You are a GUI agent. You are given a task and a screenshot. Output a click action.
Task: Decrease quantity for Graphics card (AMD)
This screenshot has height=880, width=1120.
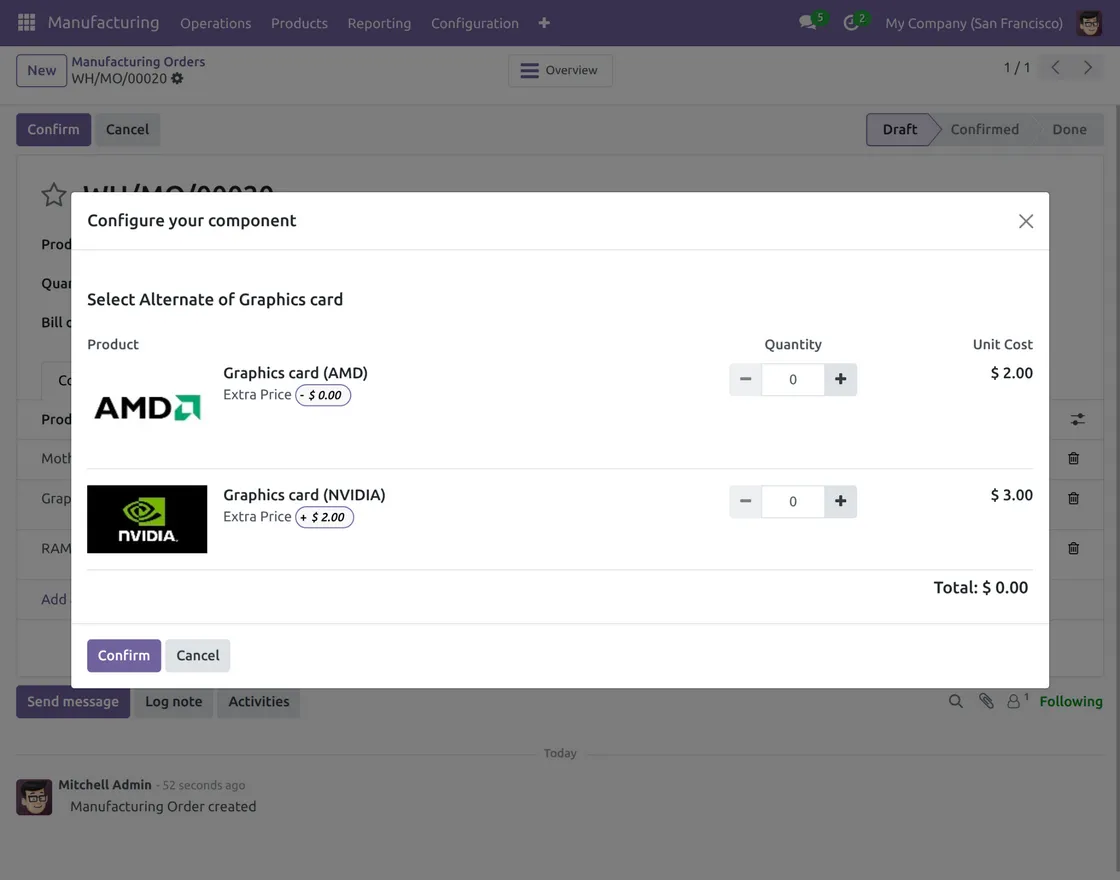745,379
